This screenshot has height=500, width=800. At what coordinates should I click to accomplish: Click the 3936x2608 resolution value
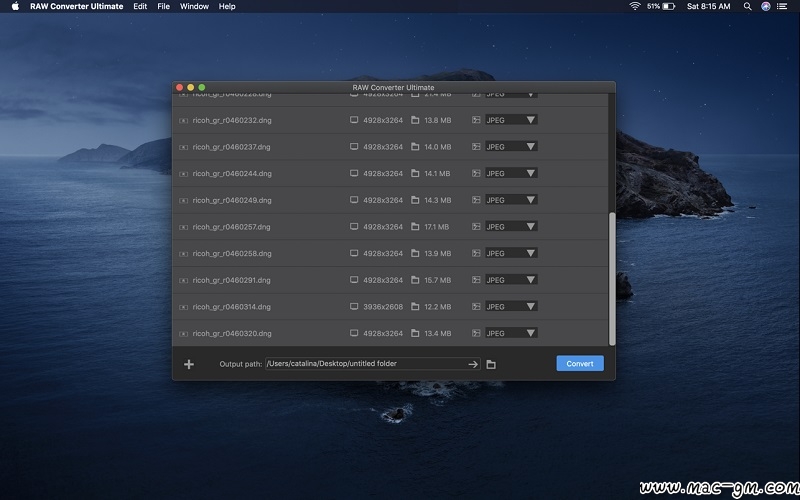click(383, 307)
